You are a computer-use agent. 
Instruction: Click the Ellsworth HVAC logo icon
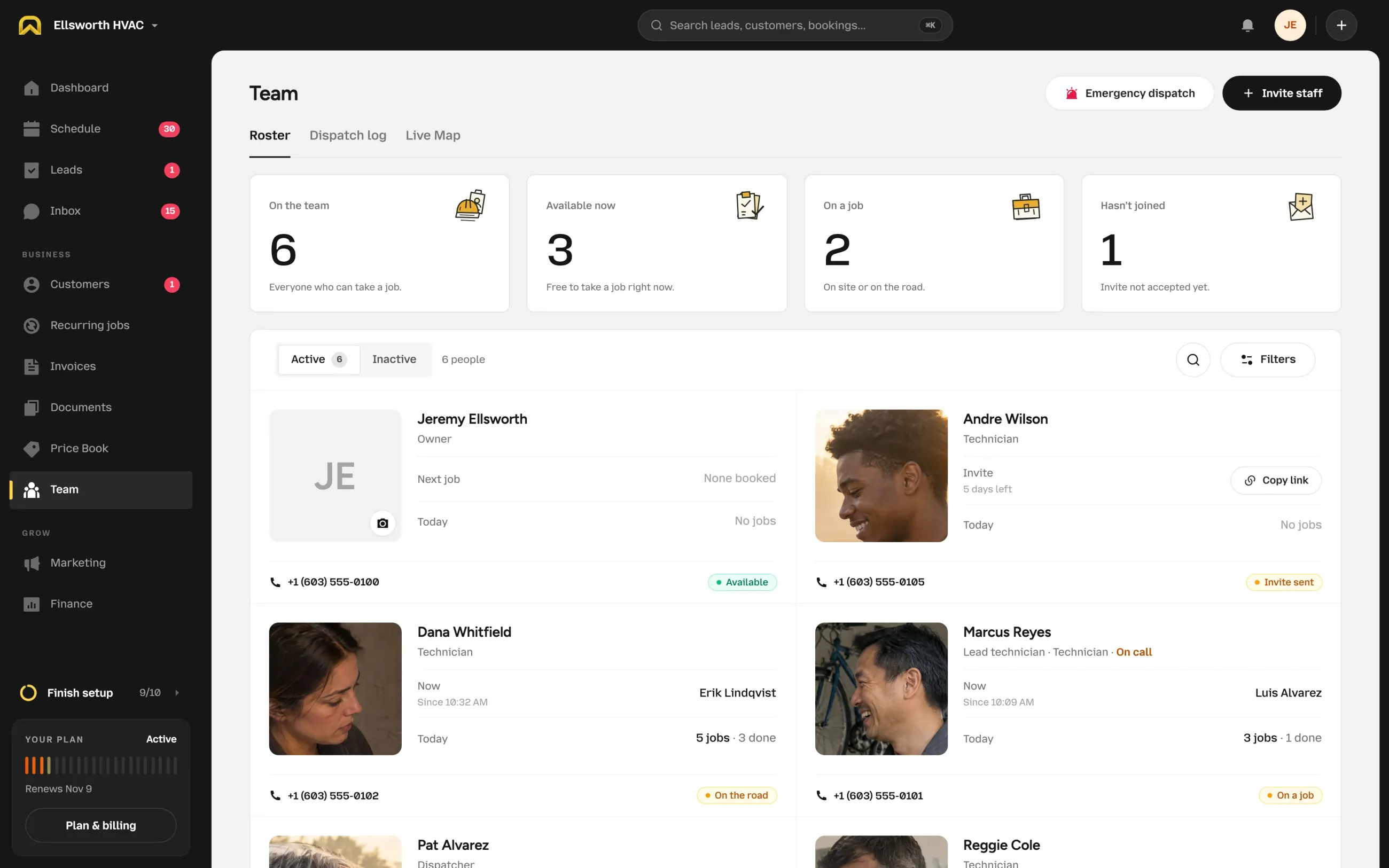click(30, 25)
